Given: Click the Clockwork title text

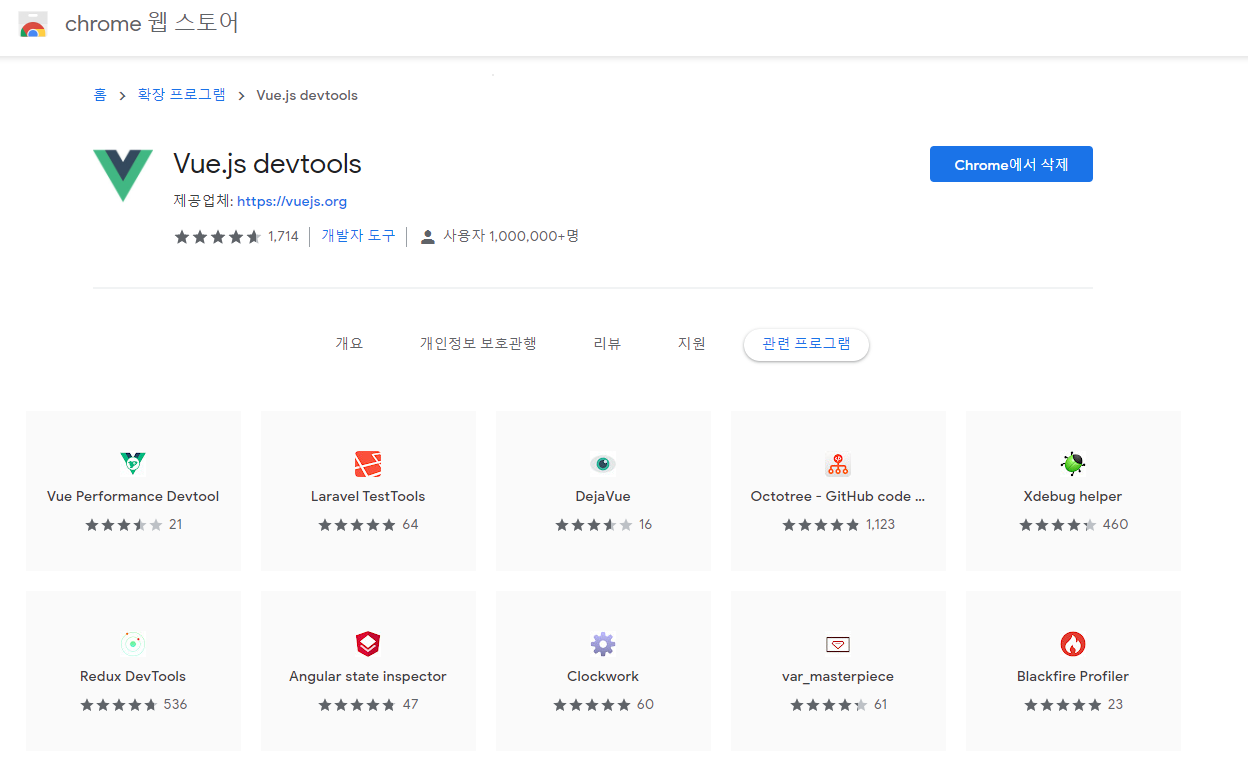Looking at the screenshot, I should 603,676.
